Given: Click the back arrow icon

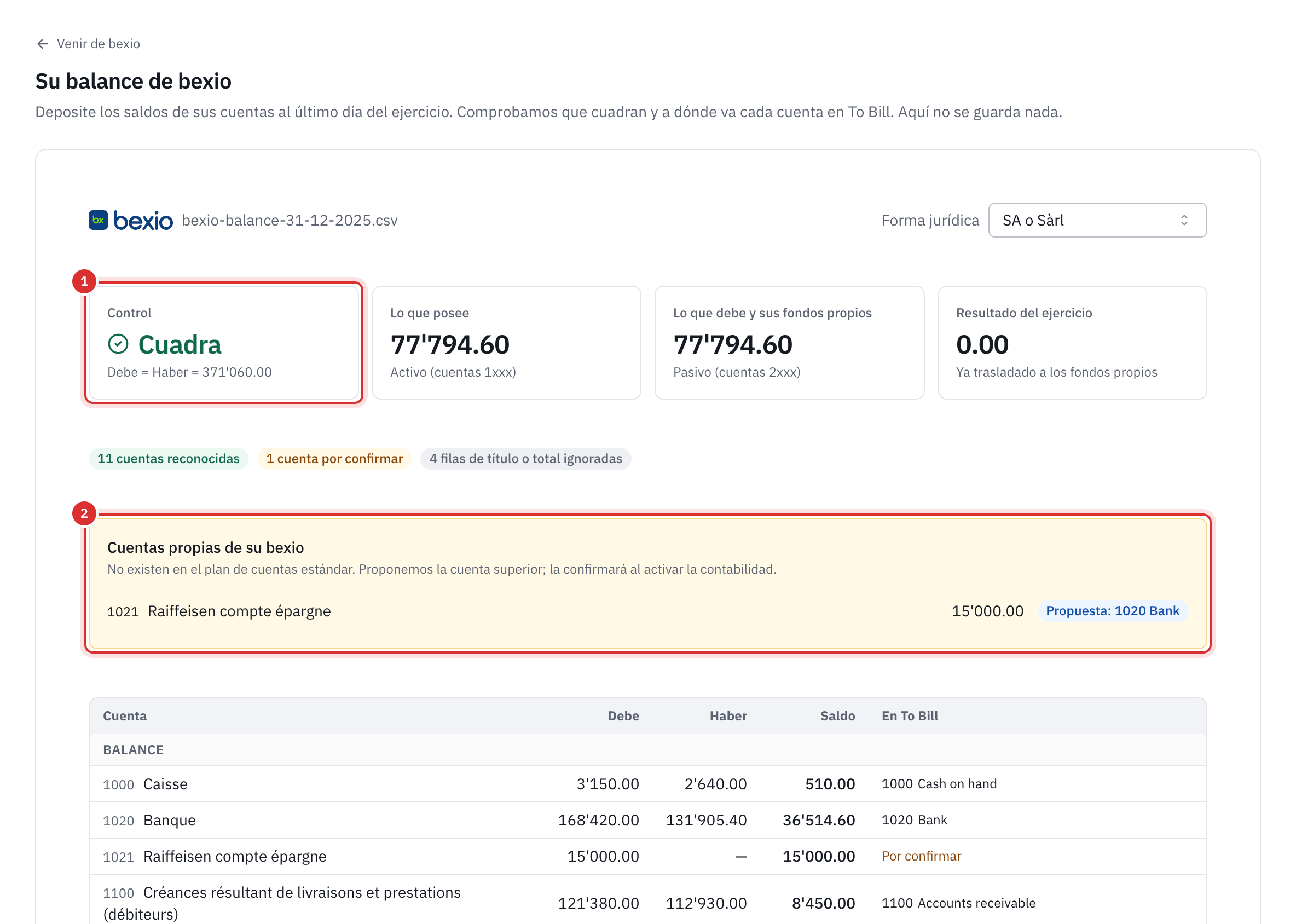Looking at the screenshot, I should (42, 44).
